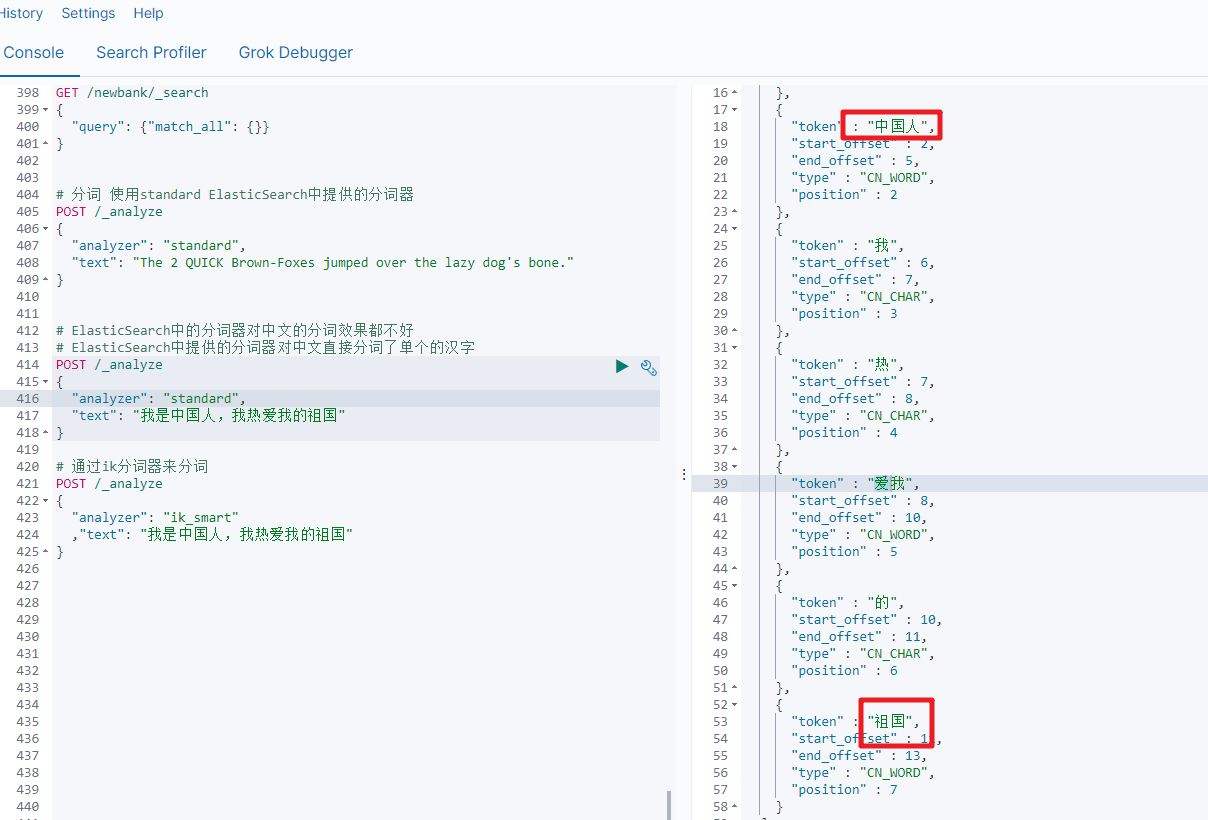Click the "match_all" query line
1208x820 pixels.
(x=170, y=127)
